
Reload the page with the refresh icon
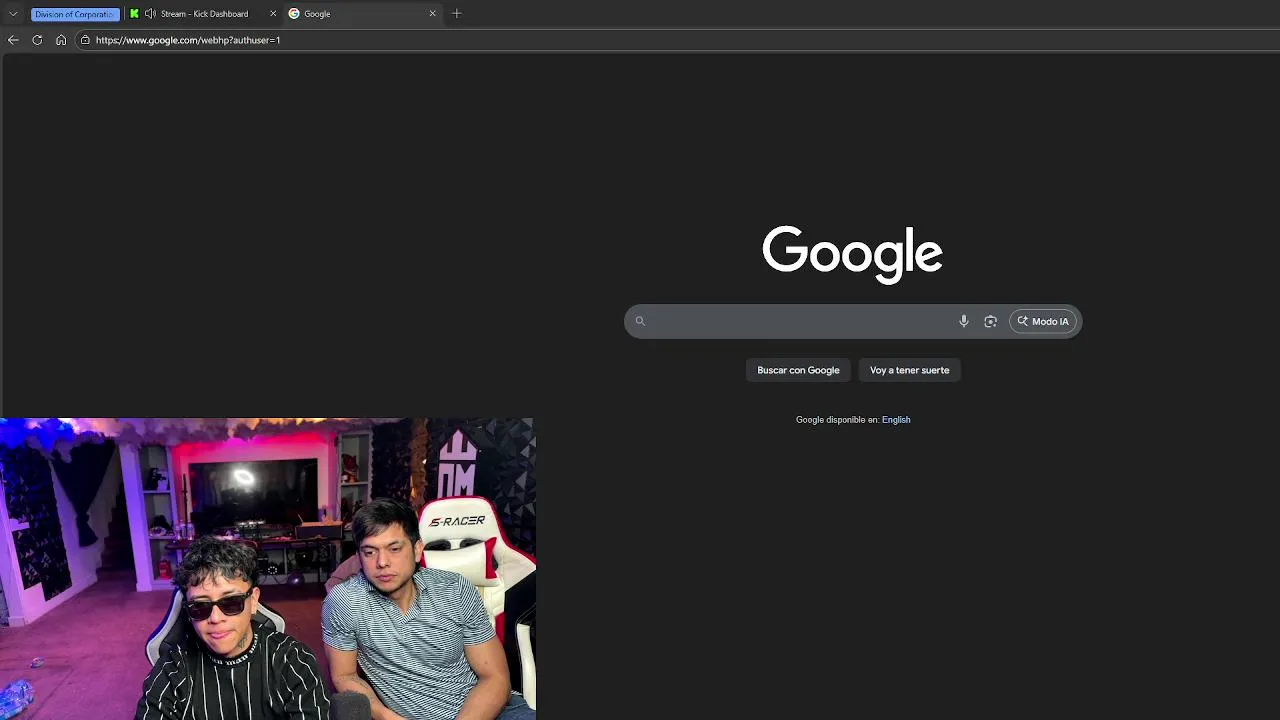click(x=37, y=40)
